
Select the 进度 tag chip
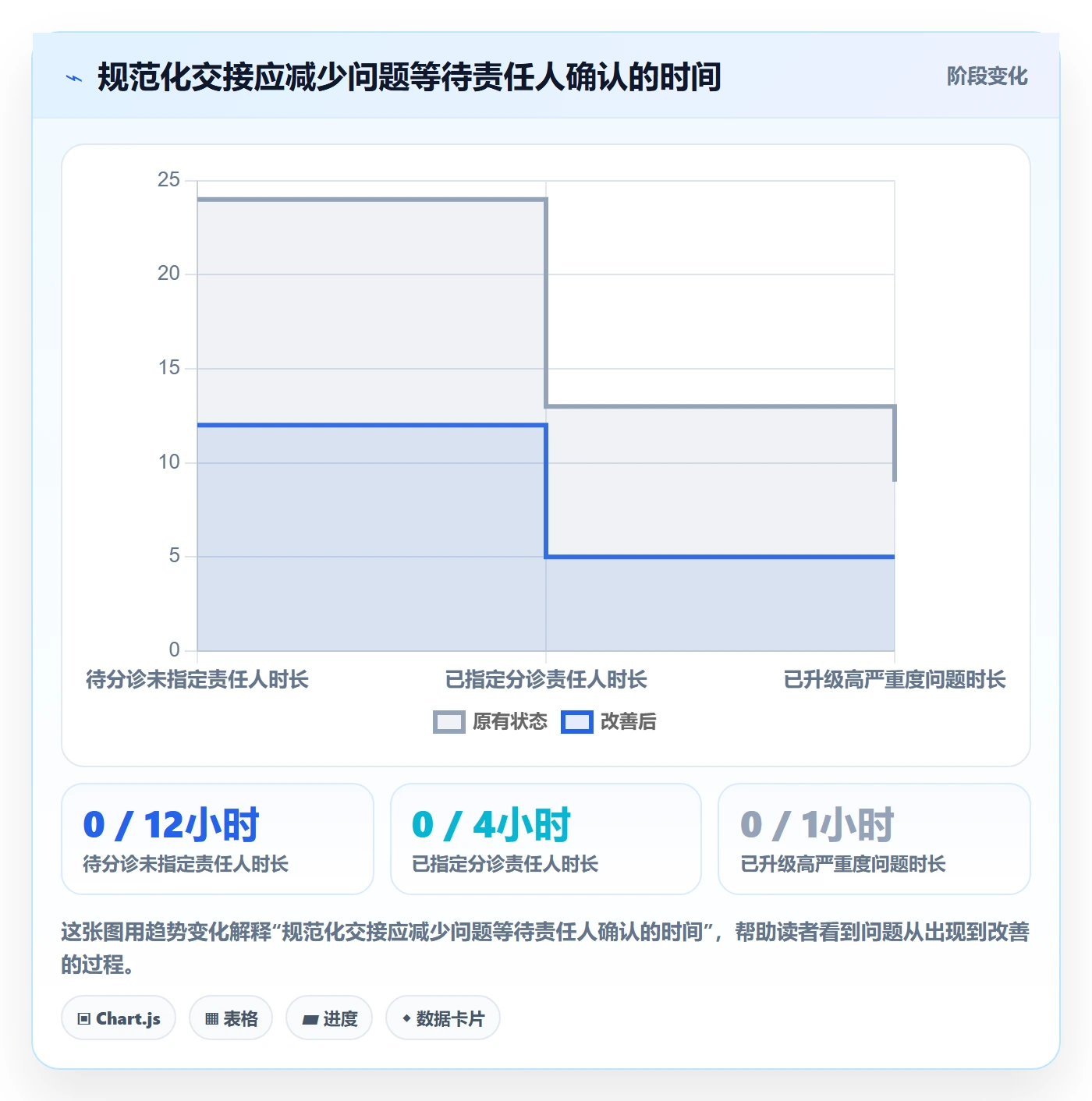click(329, 1018)
